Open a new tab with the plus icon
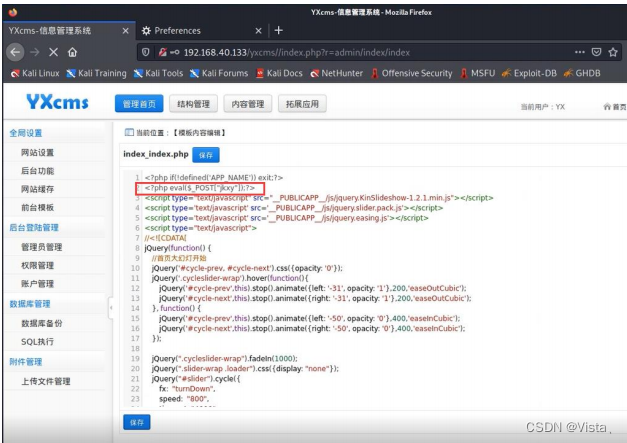Screen dimensions: 627x443 click(279, 30)
